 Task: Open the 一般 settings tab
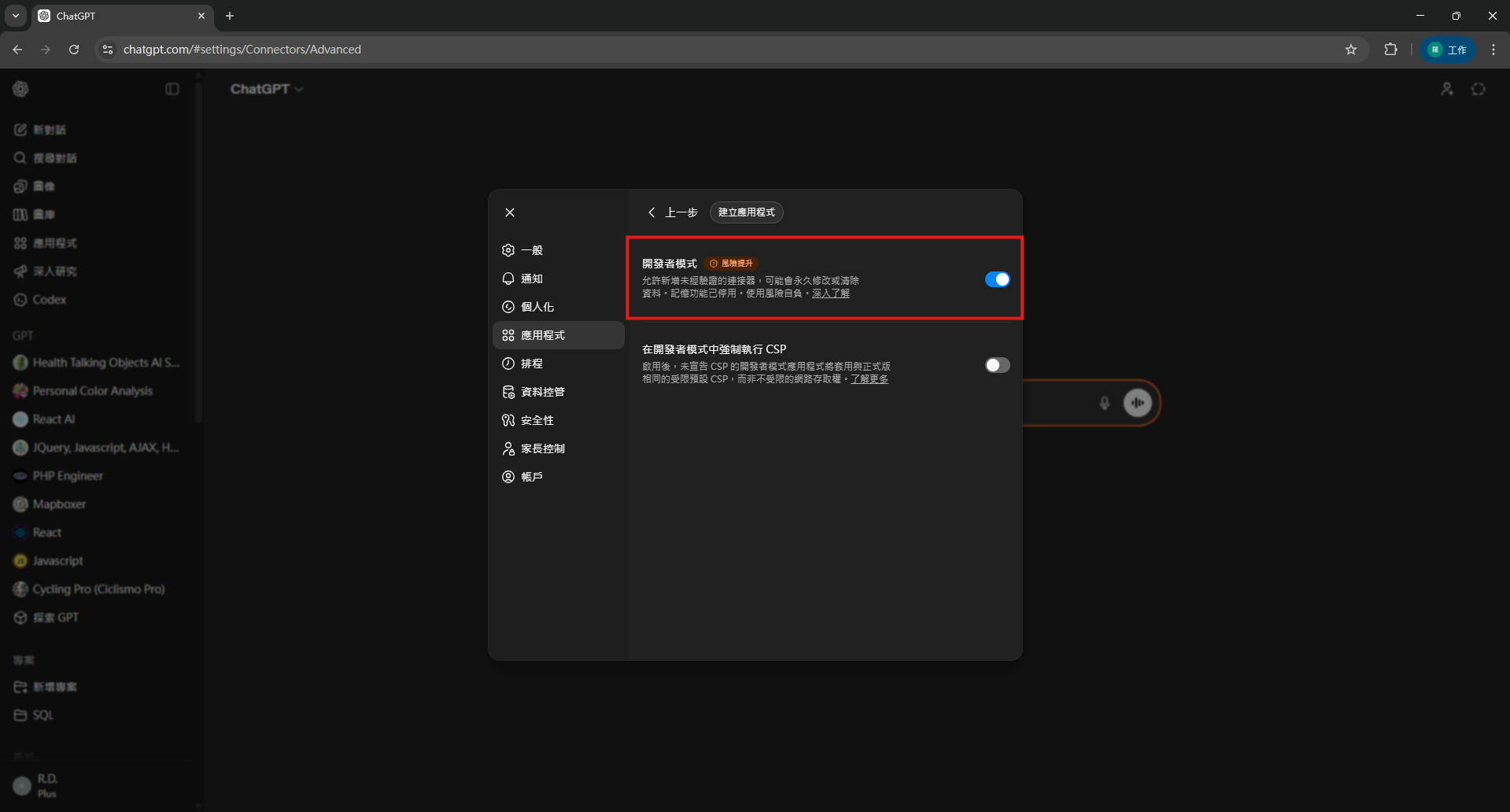click(x=559, y=250)
